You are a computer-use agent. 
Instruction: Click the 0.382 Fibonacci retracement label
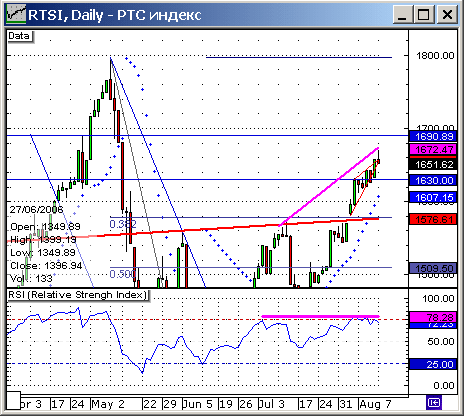tap(123, 224)
